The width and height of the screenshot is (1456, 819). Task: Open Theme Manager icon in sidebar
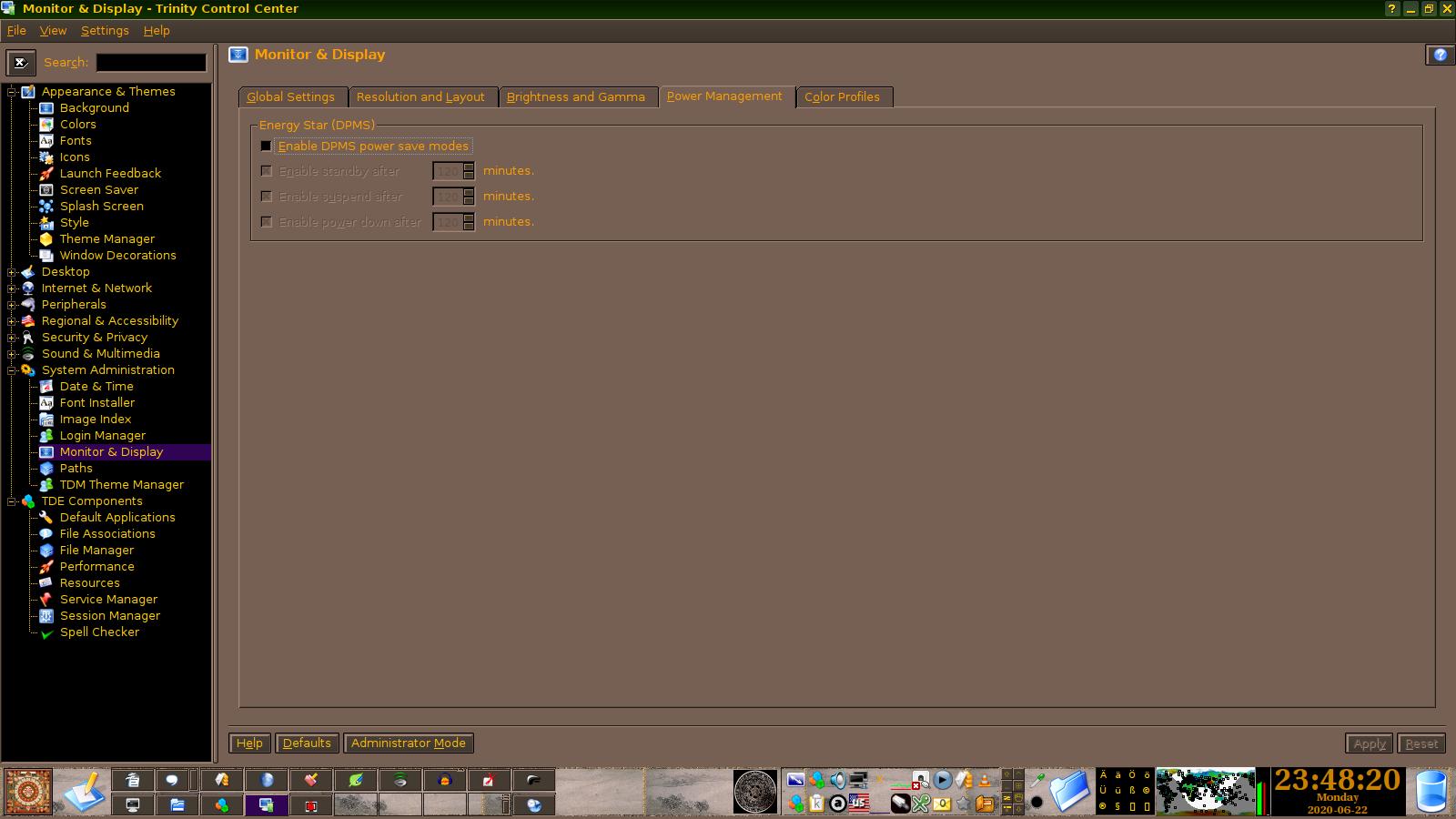click(x=46, y=238)
